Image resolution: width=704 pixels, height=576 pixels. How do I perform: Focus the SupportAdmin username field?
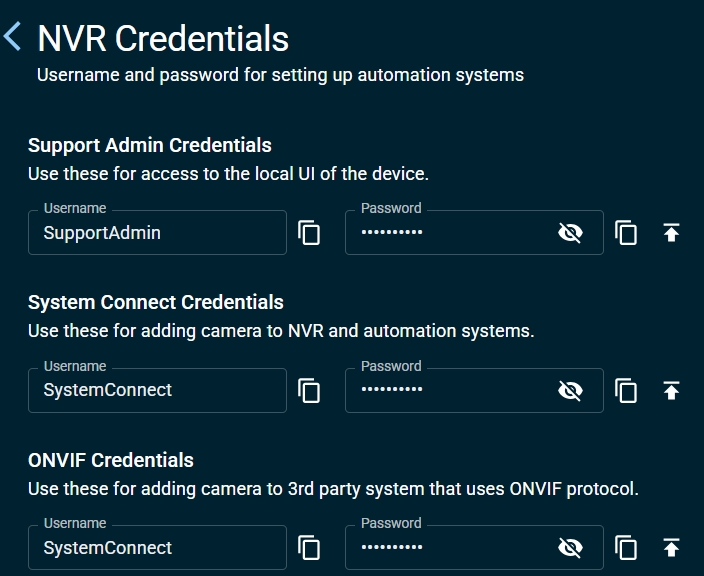click(157, 233)
